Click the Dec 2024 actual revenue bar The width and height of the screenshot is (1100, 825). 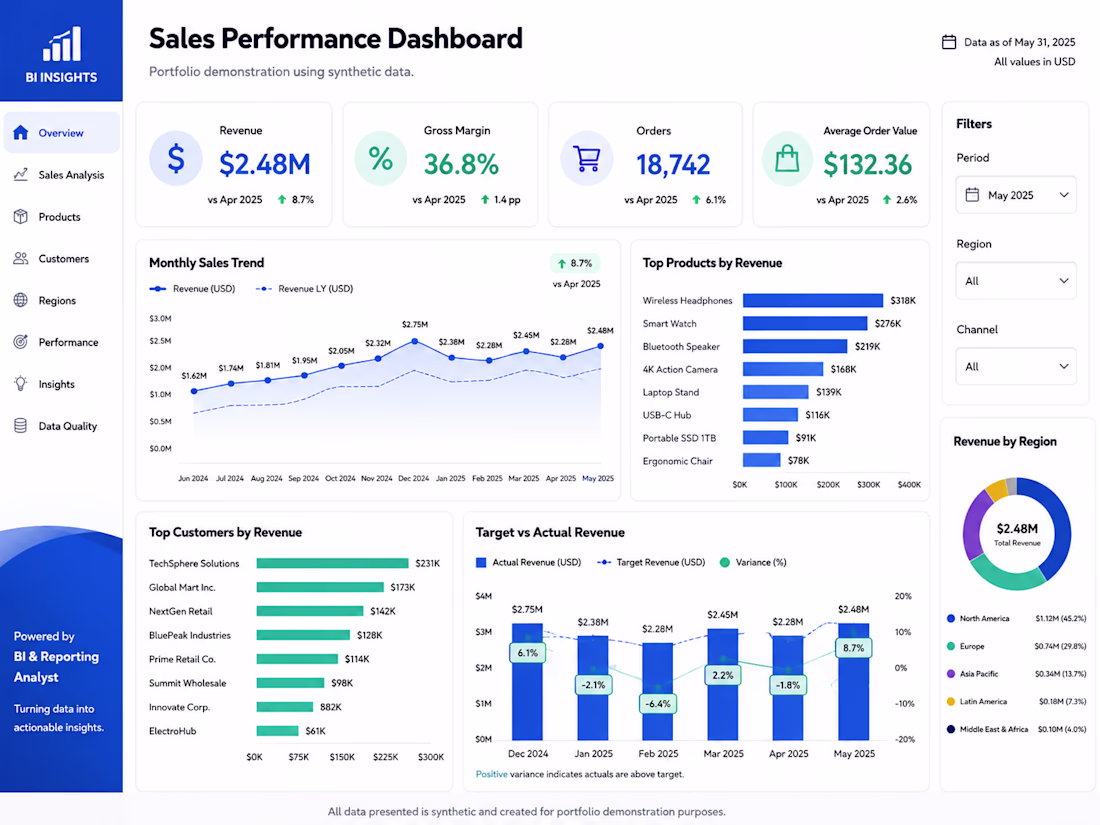[x=528, y=682]
